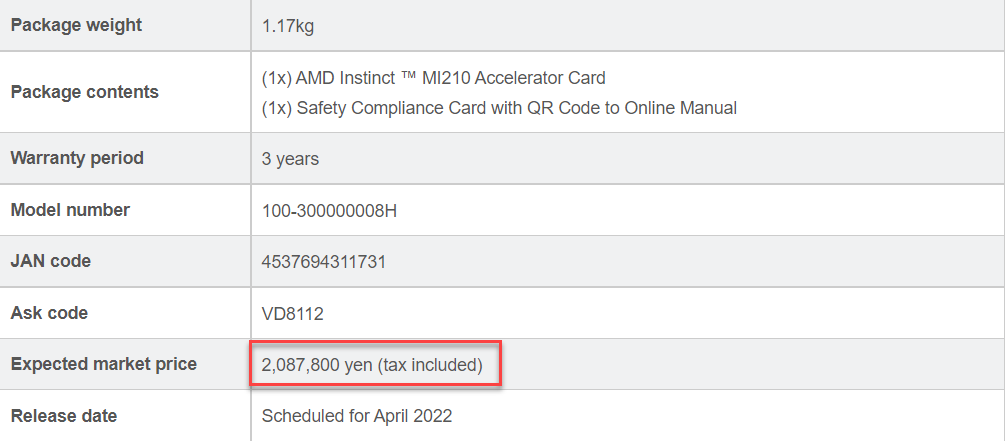
Task: Click the Release date row label
Action: point(64,415)
